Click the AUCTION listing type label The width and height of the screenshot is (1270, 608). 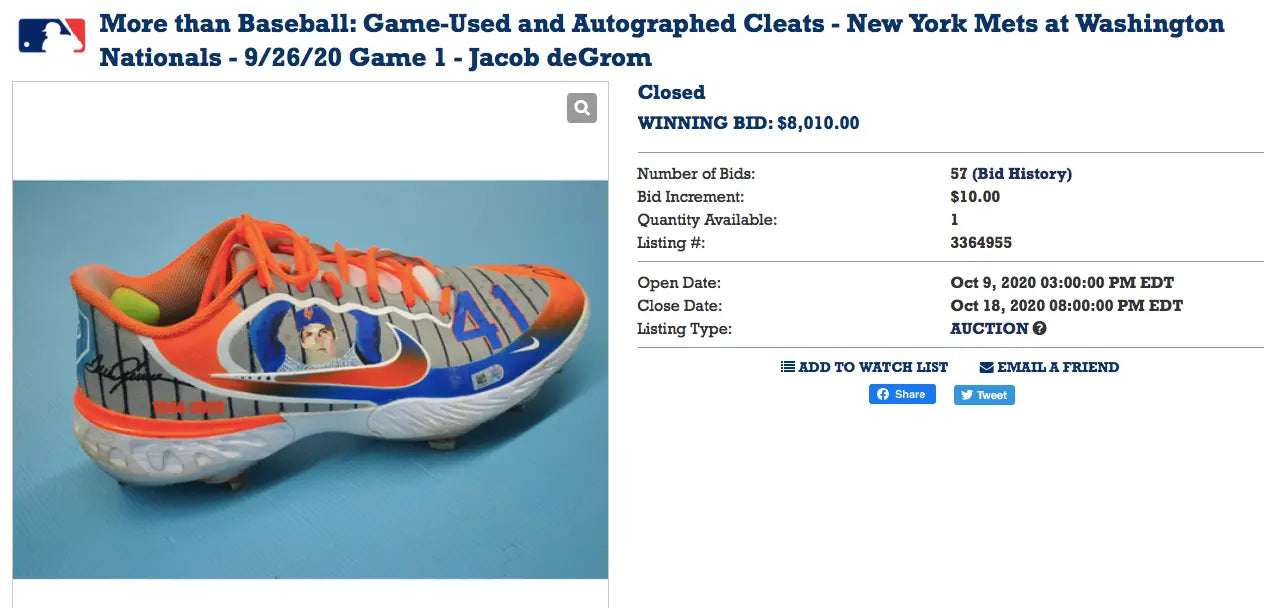pyautogui.click(x=989, y=329)
